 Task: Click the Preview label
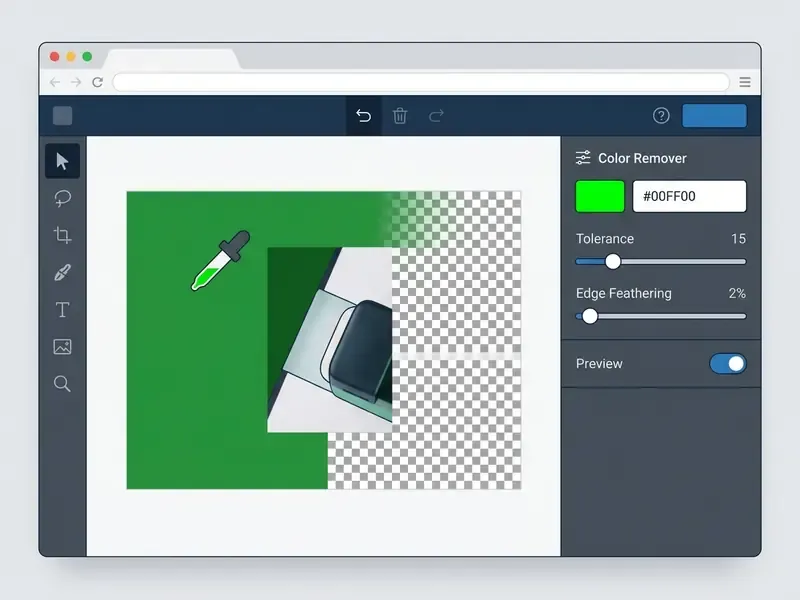point(599,364)
